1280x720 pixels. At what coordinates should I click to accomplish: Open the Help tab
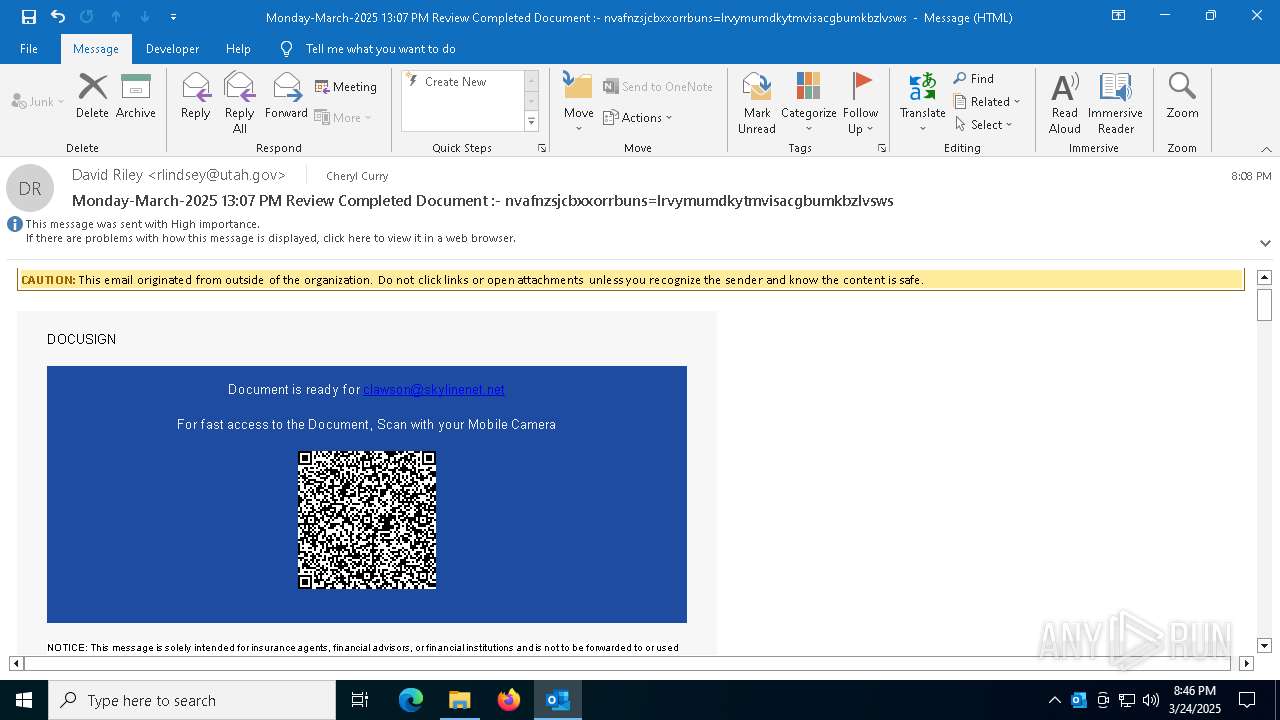coord(238,49)
